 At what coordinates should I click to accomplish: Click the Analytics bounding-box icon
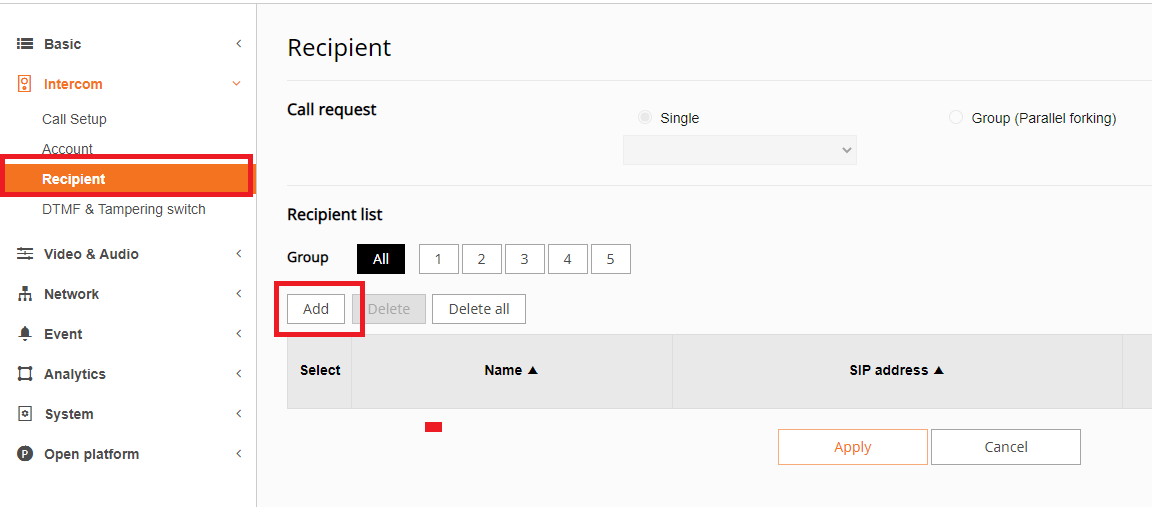coord(25,374)
